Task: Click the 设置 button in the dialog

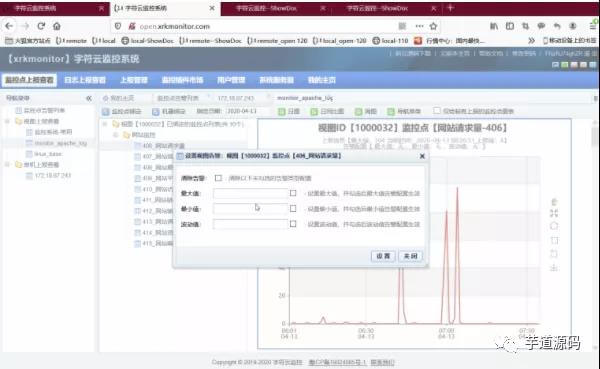Action: [x=383, y=256]
